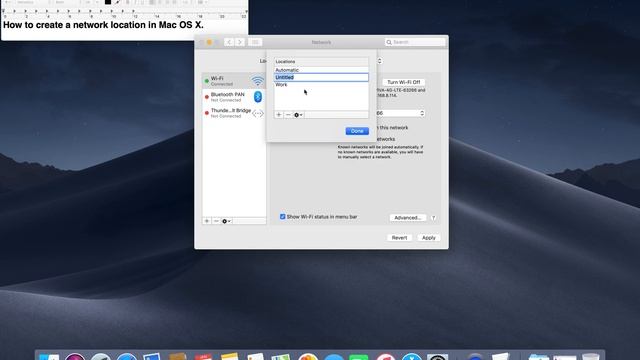Image resolution: width=640 pixels, height=360 pixels.
Task: Open the Location popup arrows
Action: point(380,61)
